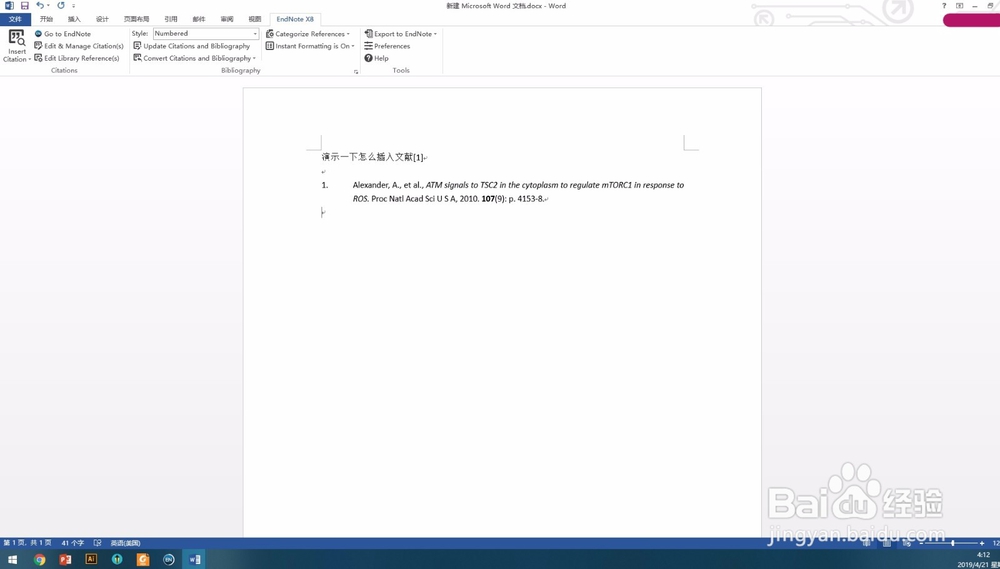Open Windows Start menu
Viewport: 1000px width, 569px height.
pos(12,559)
